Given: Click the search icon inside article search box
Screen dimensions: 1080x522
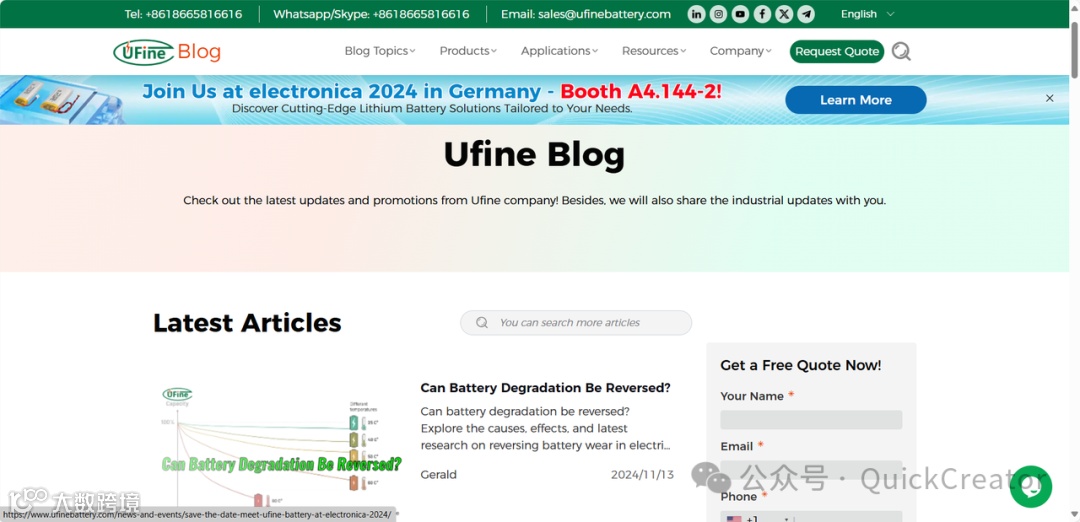Looking at the screenshot, I should pos(482,322).
